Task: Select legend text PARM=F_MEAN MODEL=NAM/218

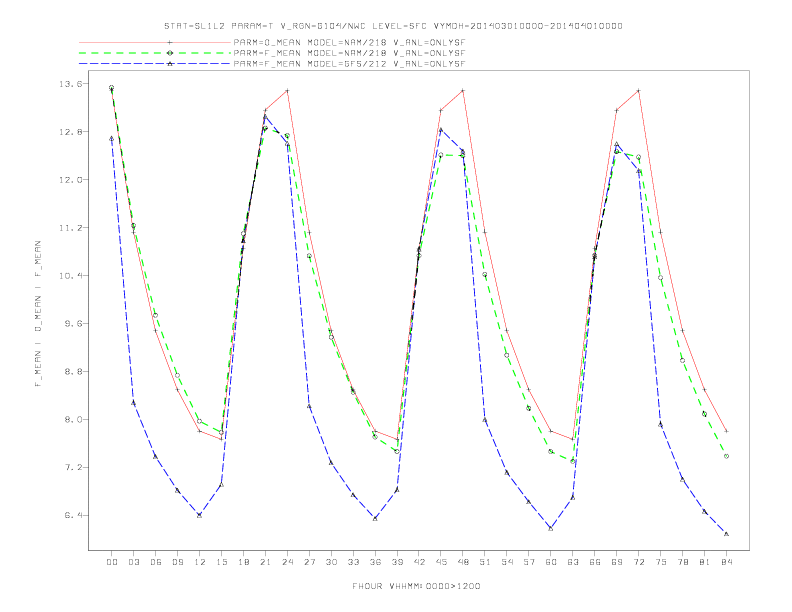Action: point(310,53)
